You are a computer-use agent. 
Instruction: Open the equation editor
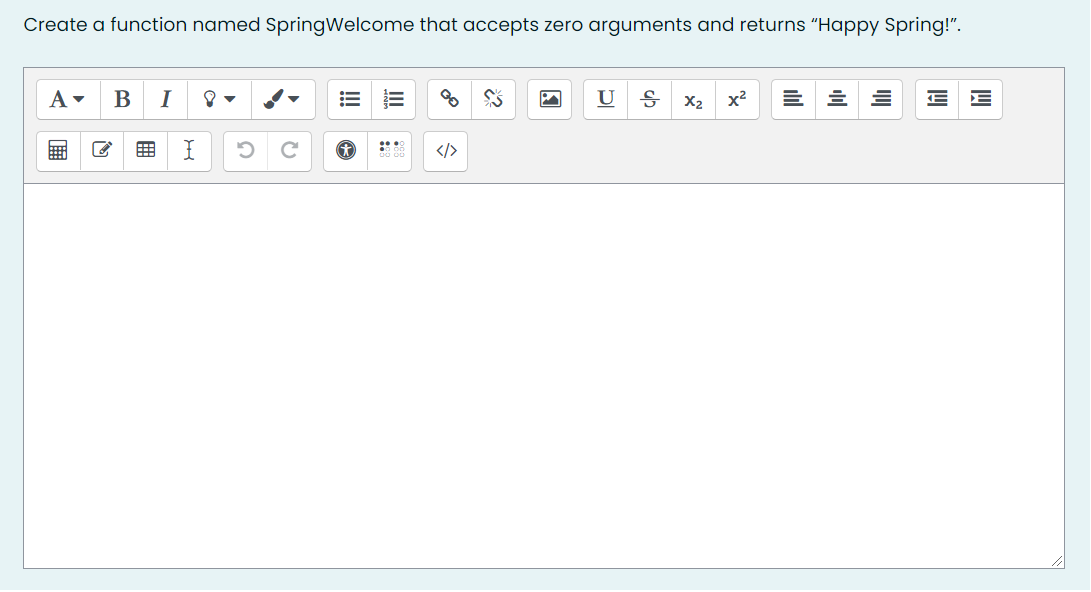point(57,151)
